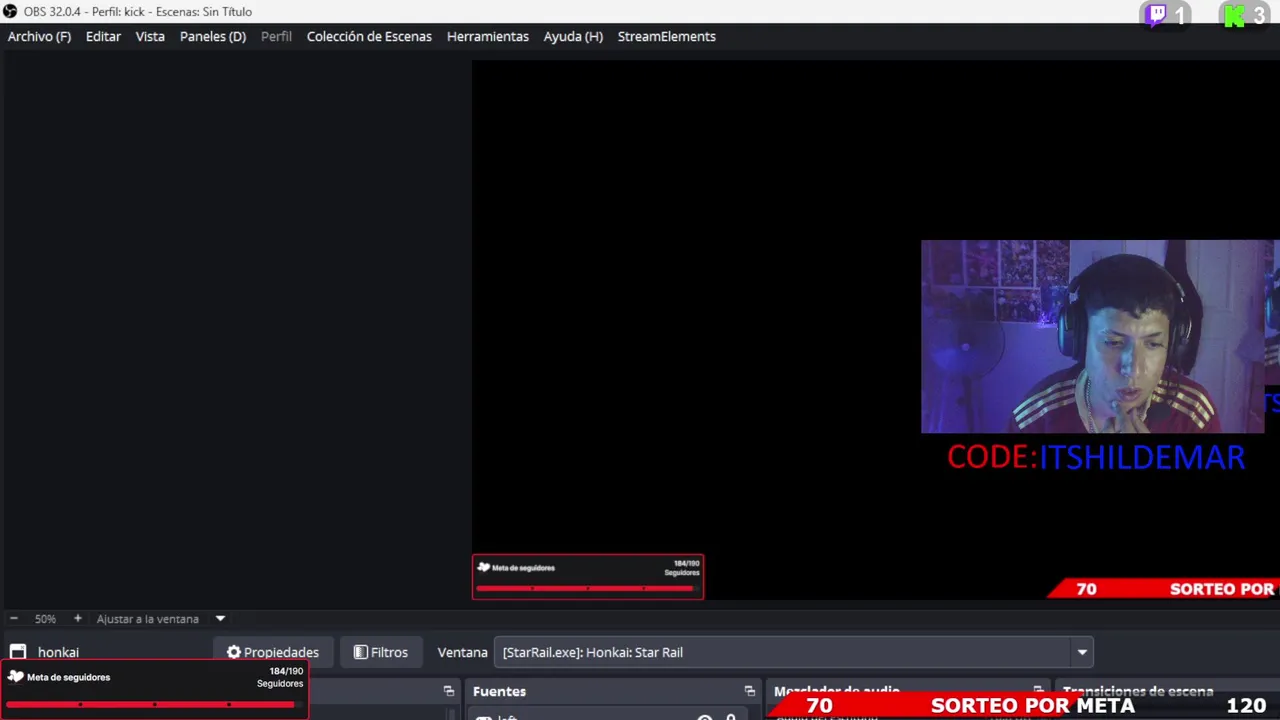Open the Herramientas menu
This screenshot has height=720, width=1280.
point(487,36)
